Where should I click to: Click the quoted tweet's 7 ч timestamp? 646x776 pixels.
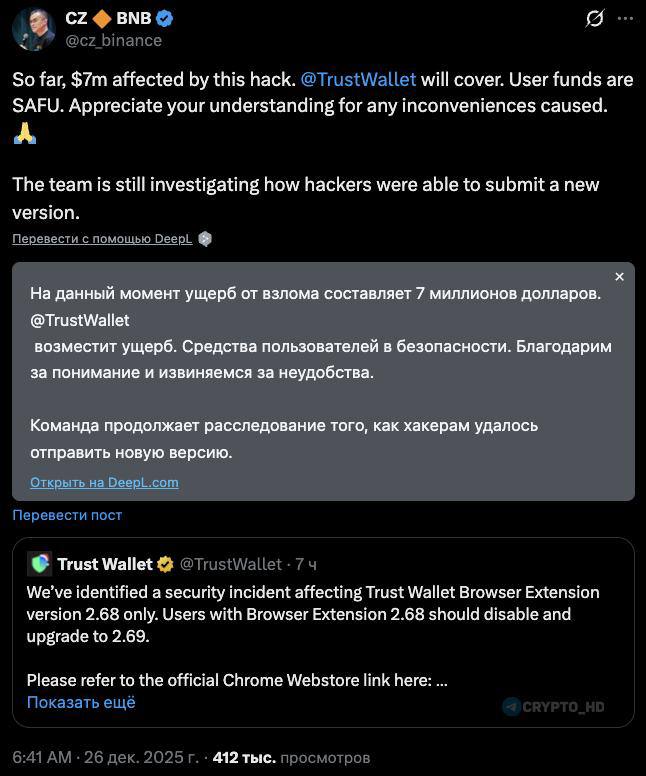point(306,564)
